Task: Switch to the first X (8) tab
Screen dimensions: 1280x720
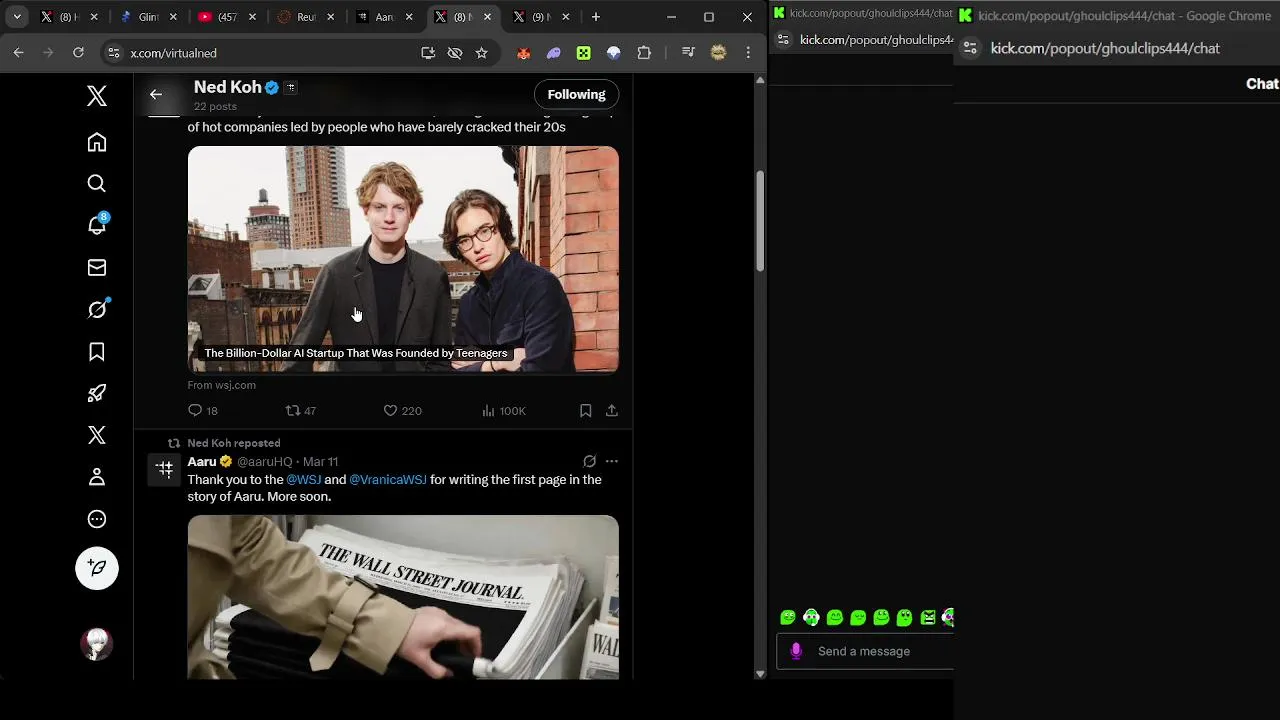Action: 68,17
